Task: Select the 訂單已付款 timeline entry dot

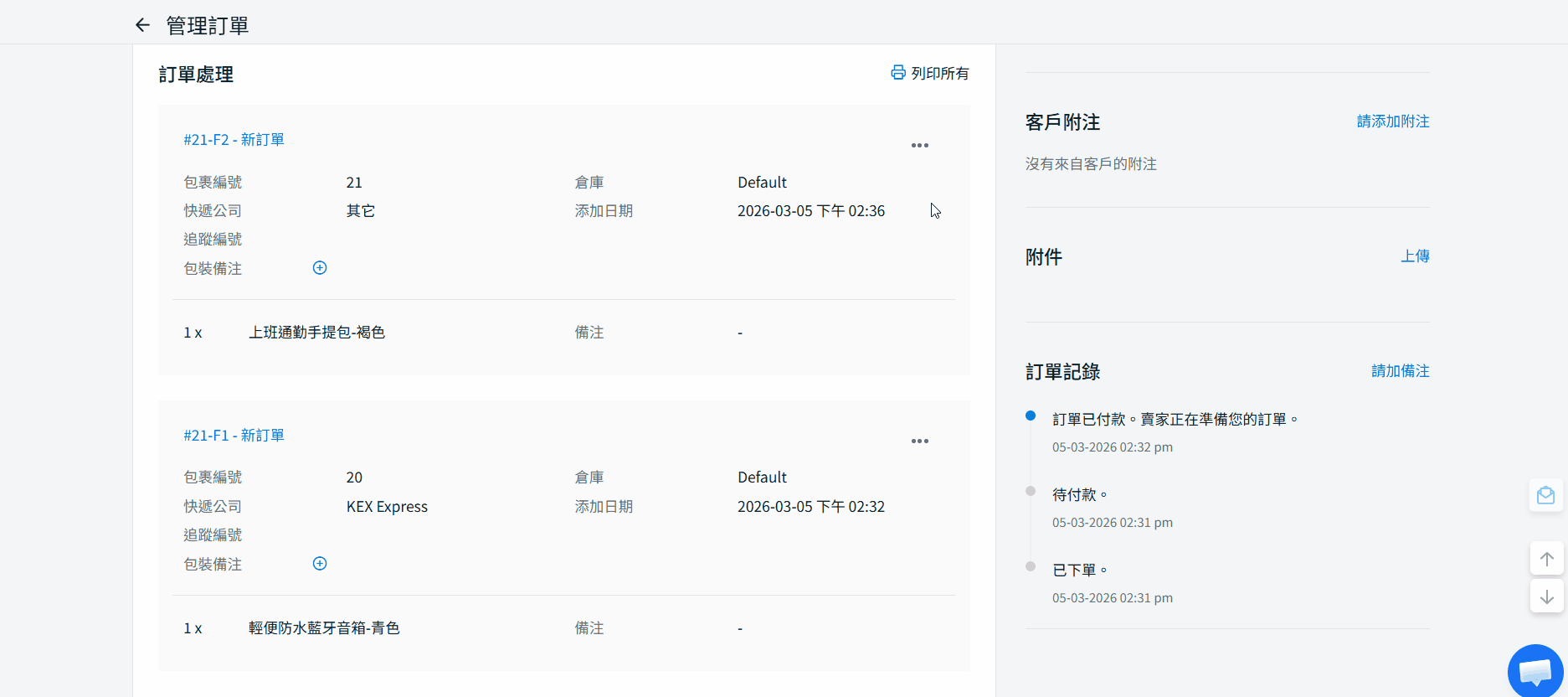Action: (1031, 416)
